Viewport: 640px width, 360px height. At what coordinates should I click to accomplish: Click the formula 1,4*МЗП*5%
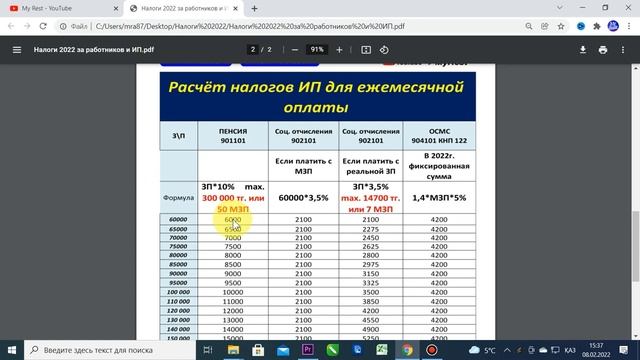pos(439,198)
